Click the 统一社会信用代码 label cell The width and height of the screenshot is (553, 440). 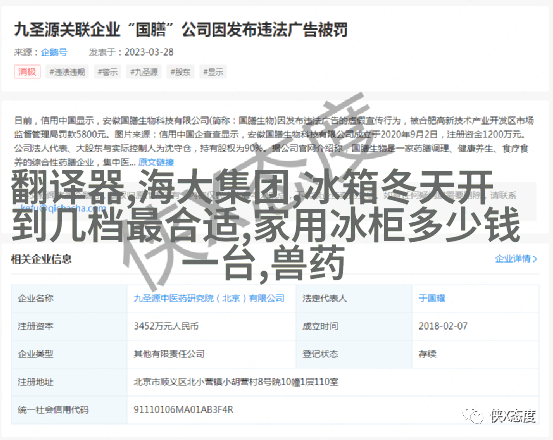[69, 410]
